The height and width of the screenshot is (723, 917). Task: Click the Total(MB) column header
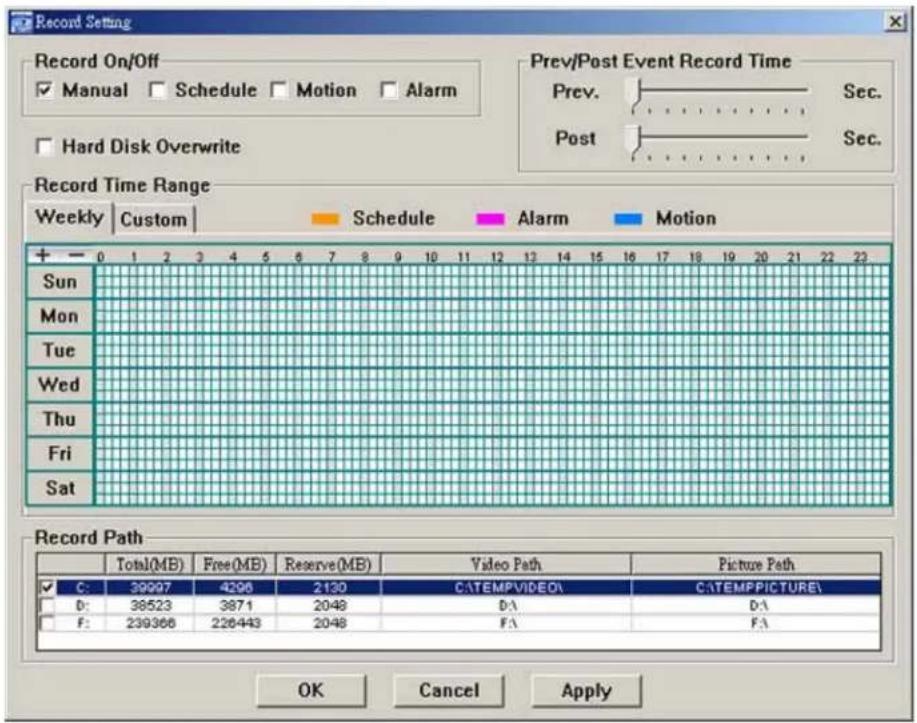150,564
